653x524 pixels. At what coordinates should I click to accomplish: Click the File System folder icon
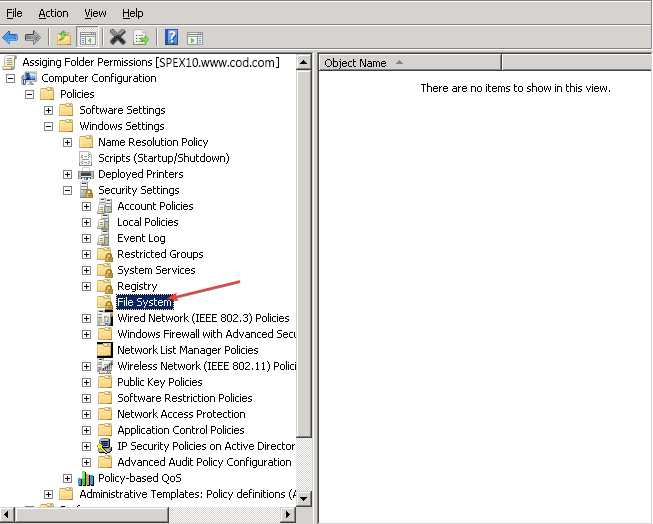coord(105,302)
